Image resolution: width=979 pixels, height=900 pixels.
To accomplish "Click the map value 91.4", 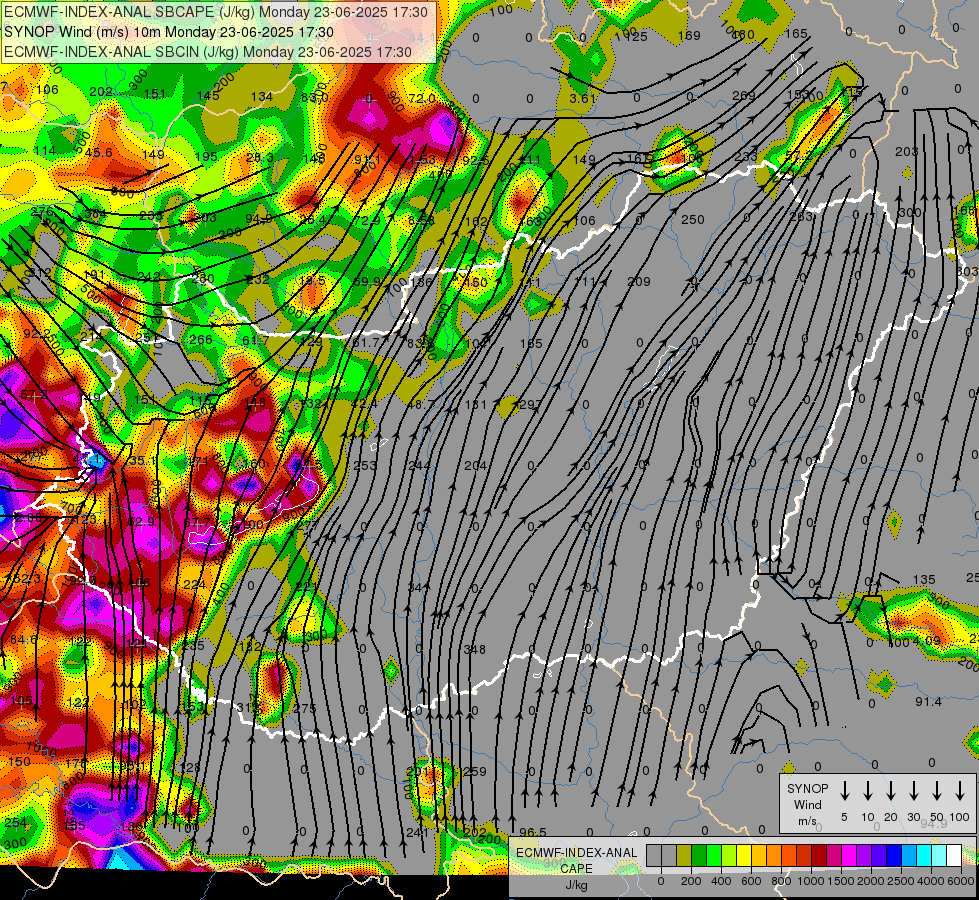I will [x=928, y=702].
